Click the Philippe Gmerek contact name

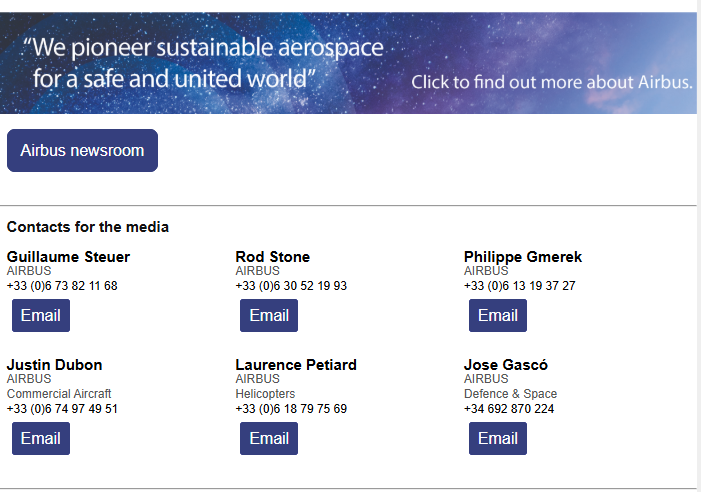coord(523,257)
